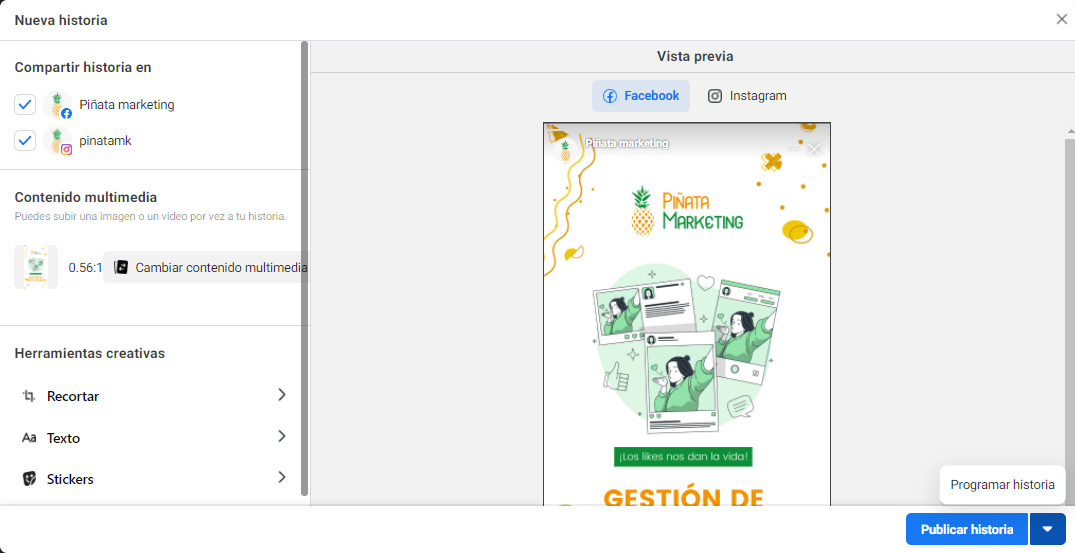
Task: Choose Programar historia option
Action: 1002,485
